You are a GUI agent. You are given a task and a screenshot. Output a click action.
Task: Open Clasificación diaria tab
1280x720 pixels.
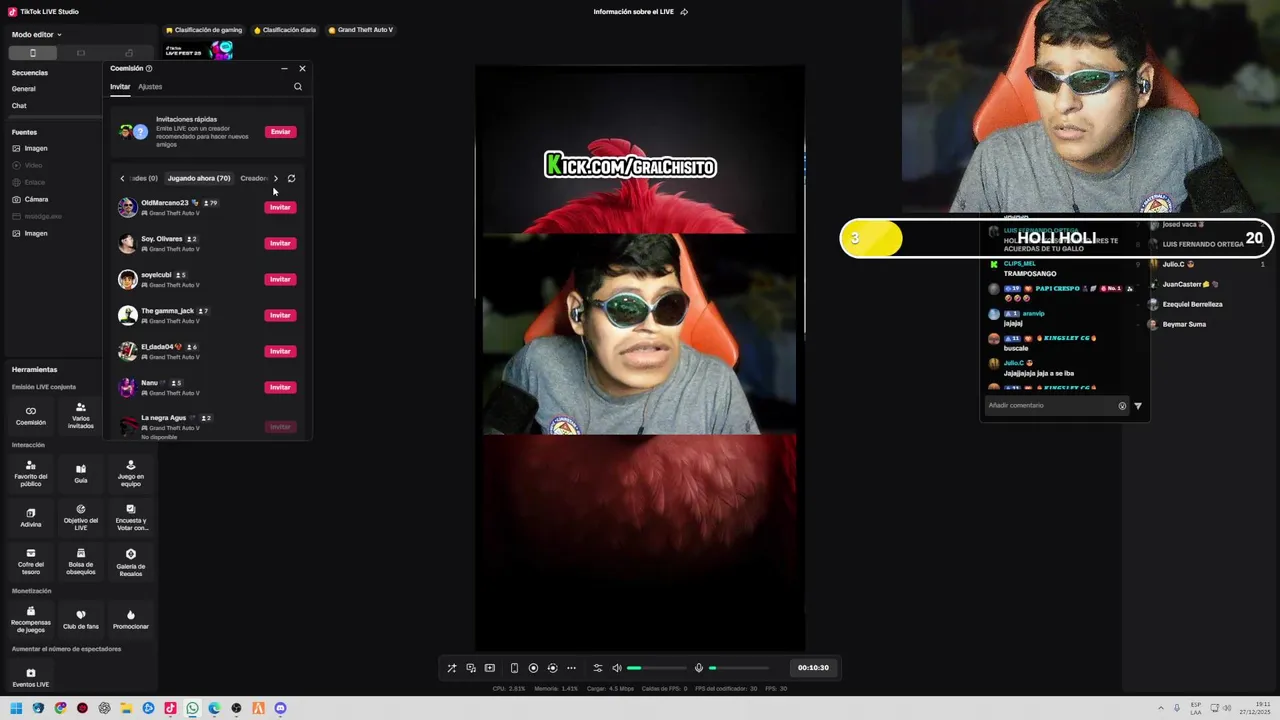(x=285, y=30)
